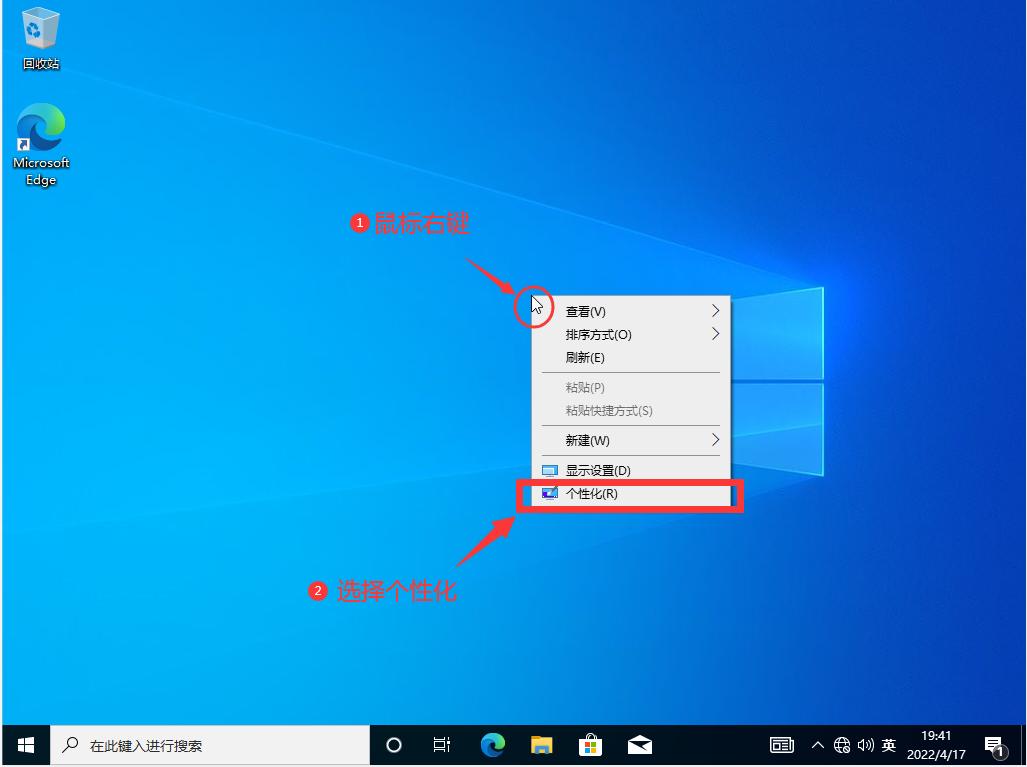1027x767 pixels.
Task: Open Microsoft Edge from the taskbar
Action: [492, 744]
